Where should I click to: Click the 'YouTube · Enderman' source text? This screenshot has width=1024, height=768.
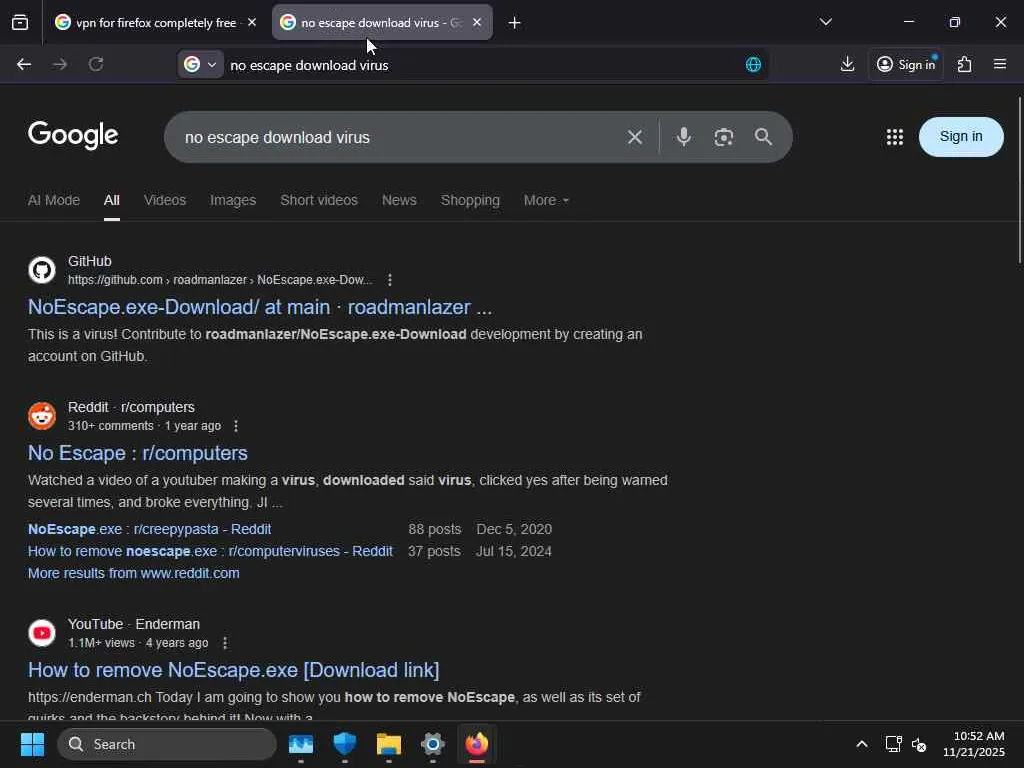[134, 624]
